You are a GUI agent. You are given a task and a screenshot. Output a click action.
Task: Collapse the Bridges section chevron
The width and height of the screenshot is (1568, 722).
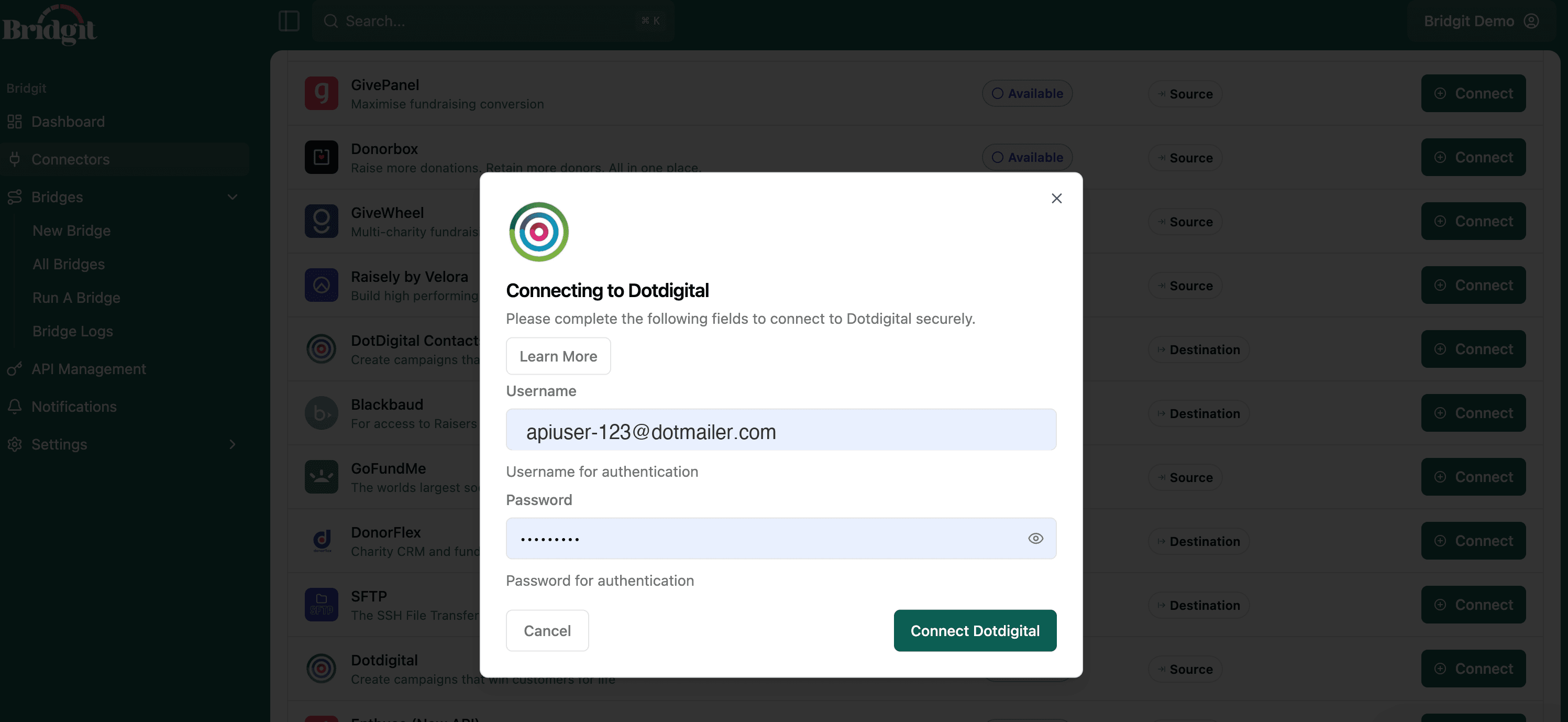pos(232,196)
